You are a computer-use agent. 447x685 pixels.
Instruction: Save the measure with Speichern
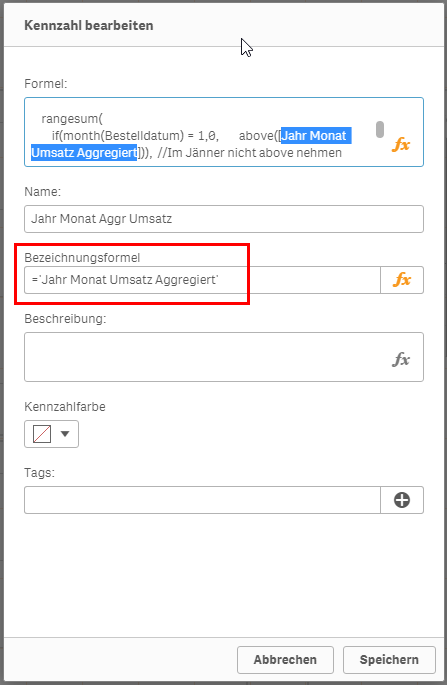[x=389, y=660]
